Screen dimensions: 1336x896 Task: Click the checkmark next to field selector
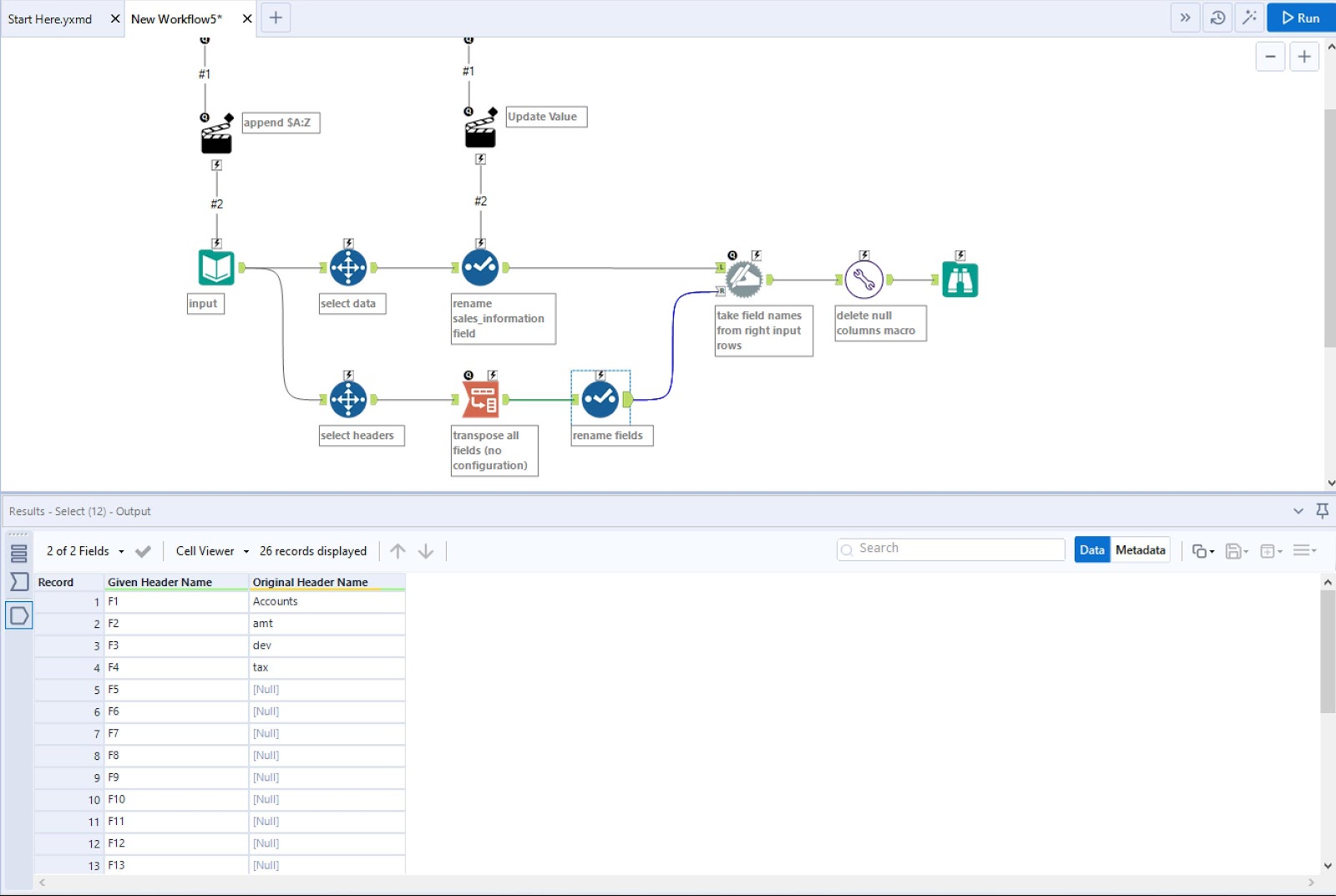click(x=142, y=550)
